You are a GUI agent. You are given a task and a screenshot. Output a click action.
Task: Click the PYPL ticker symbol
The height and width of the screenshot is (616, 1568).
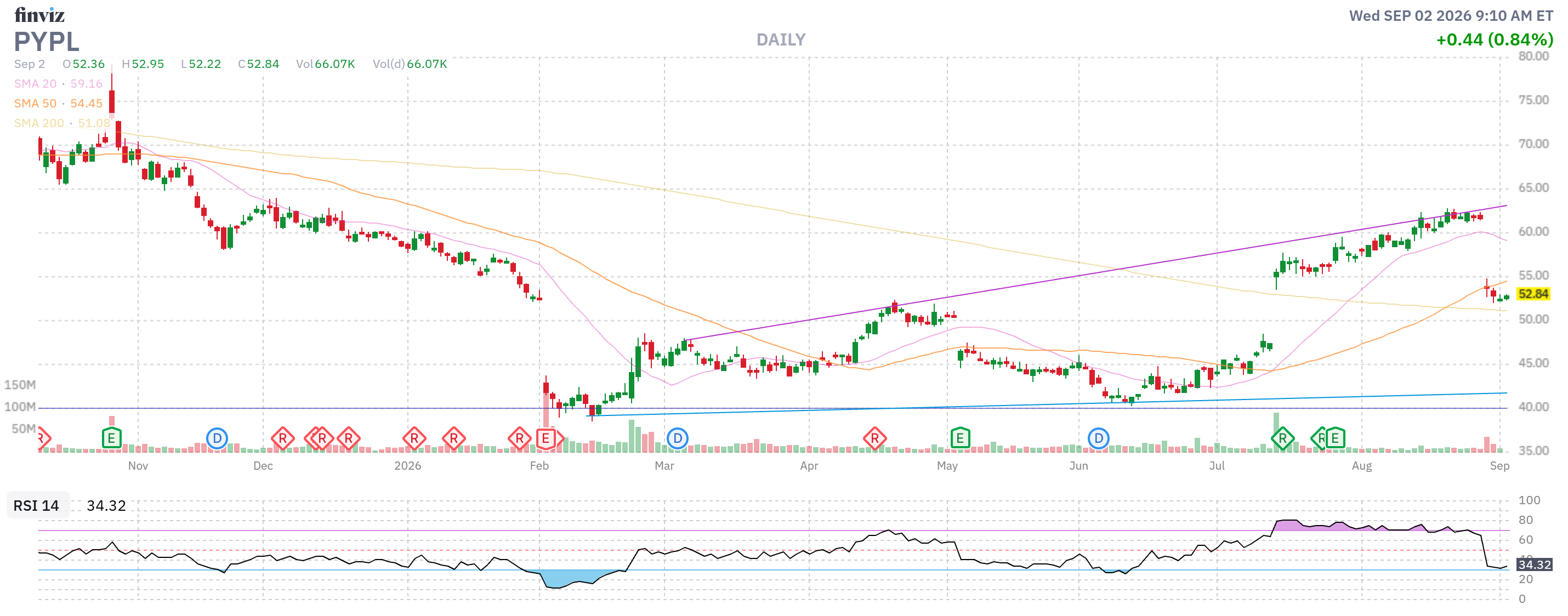click(47, 42)
